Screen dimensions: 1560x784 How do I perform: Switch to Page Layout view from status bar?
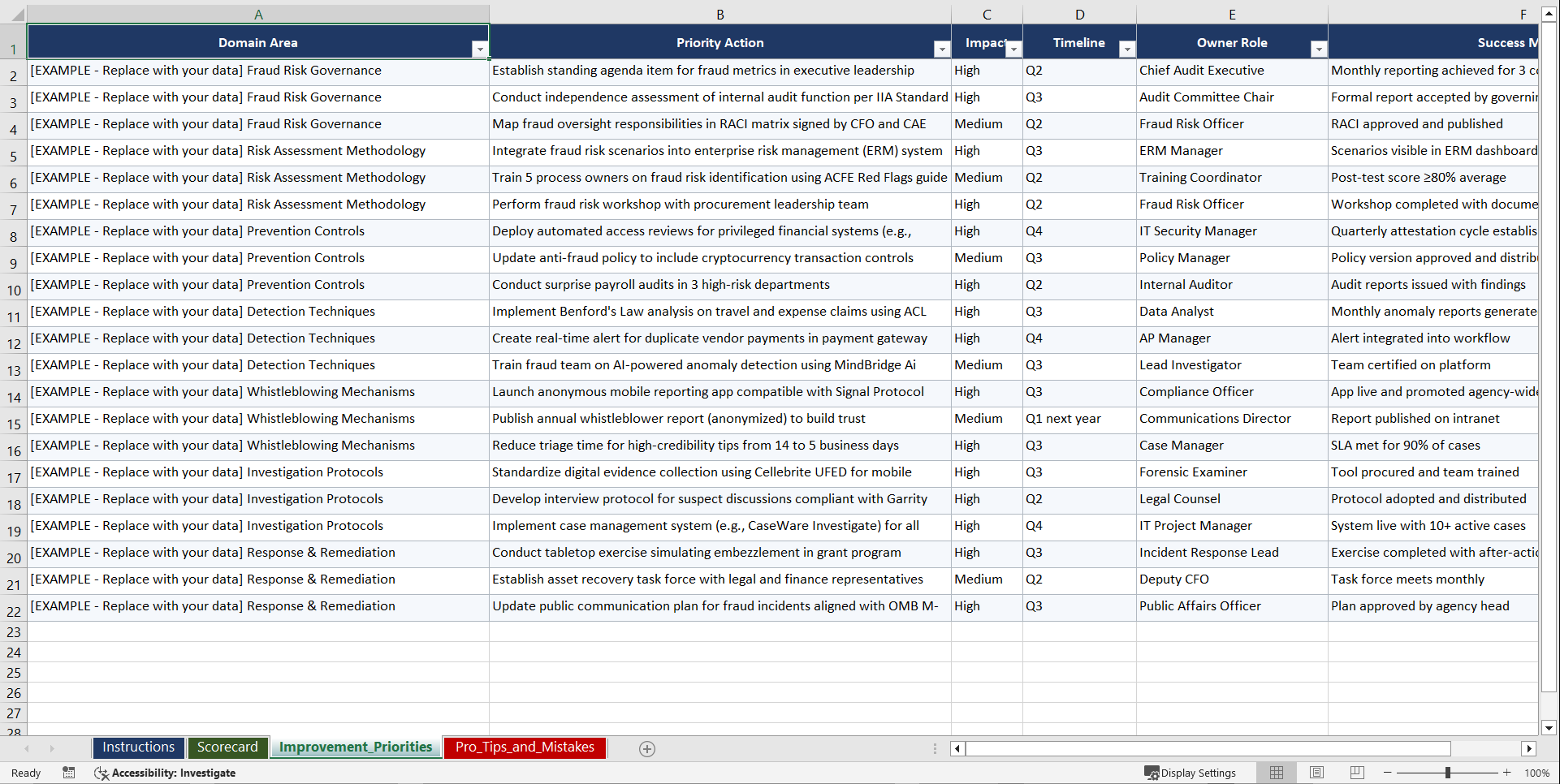pos(1316,773)
